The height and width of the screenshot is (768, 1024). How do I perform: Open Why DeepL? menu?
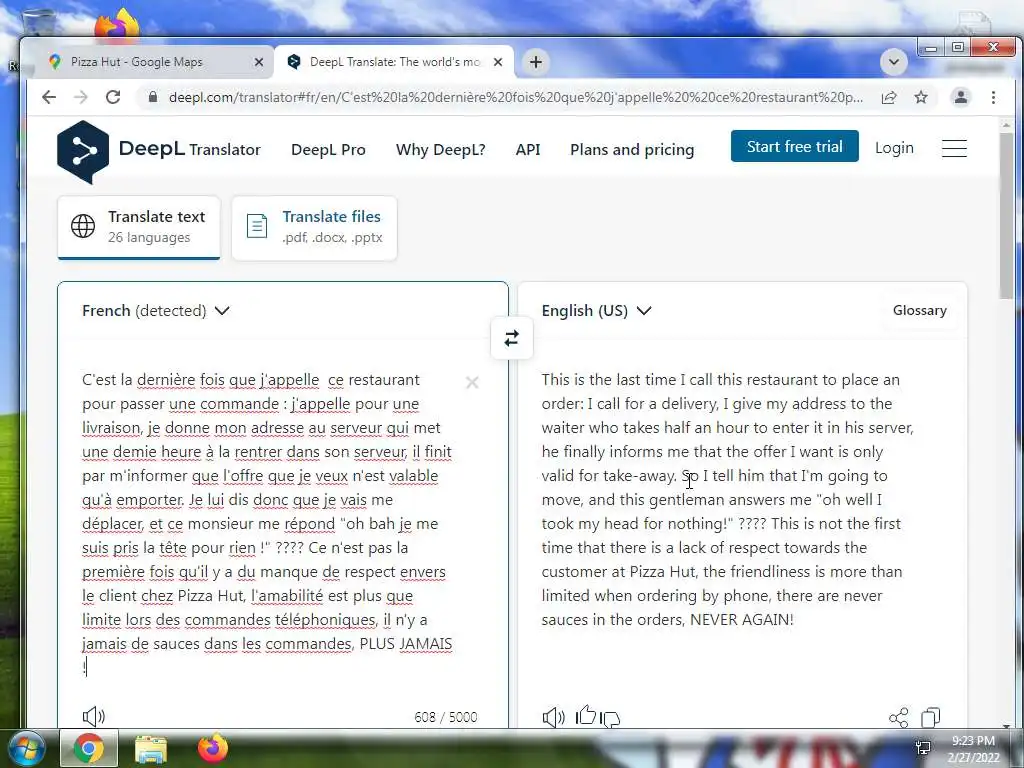[x=441, y=150]
